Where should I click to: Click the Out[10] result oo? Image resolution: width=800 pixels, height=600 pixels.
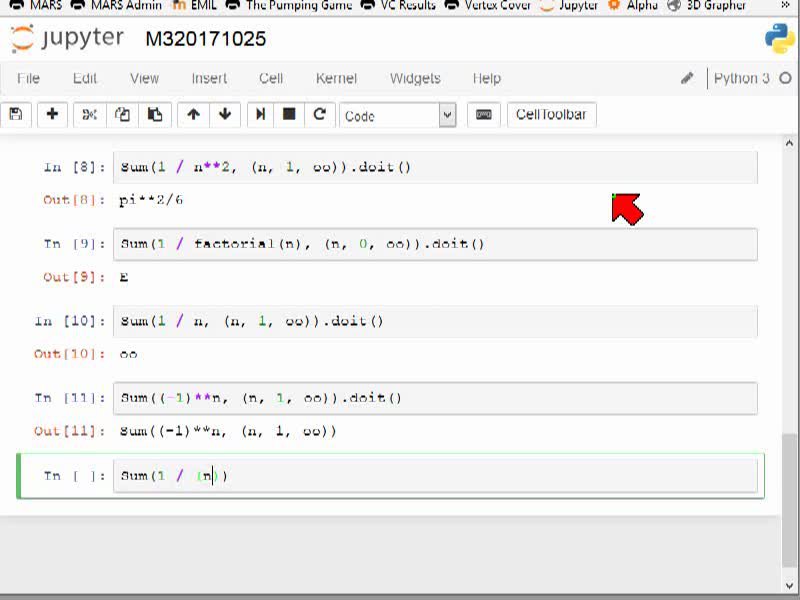click(128, 354)
